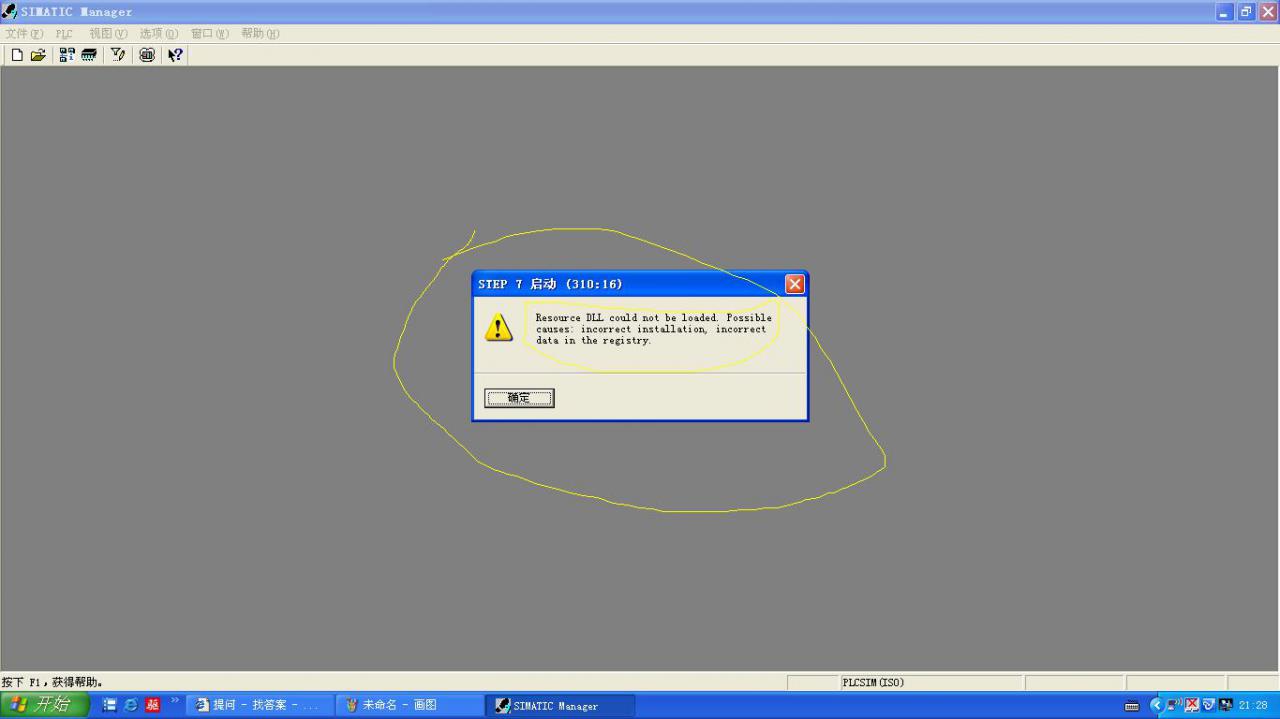This screenshot has width=1280, height=719.
Task: Expand the quick launch chevron on taskbar
Action: tap(176, 701)
